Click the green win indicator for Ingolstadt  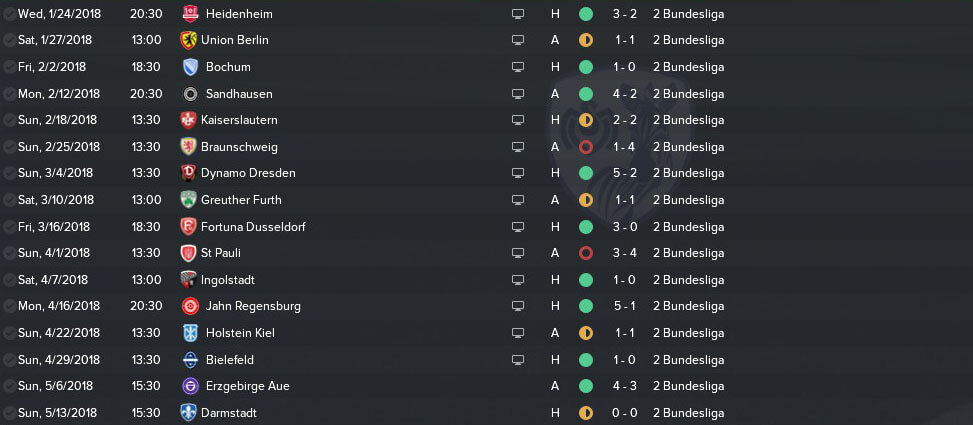(x=586, y=280)
